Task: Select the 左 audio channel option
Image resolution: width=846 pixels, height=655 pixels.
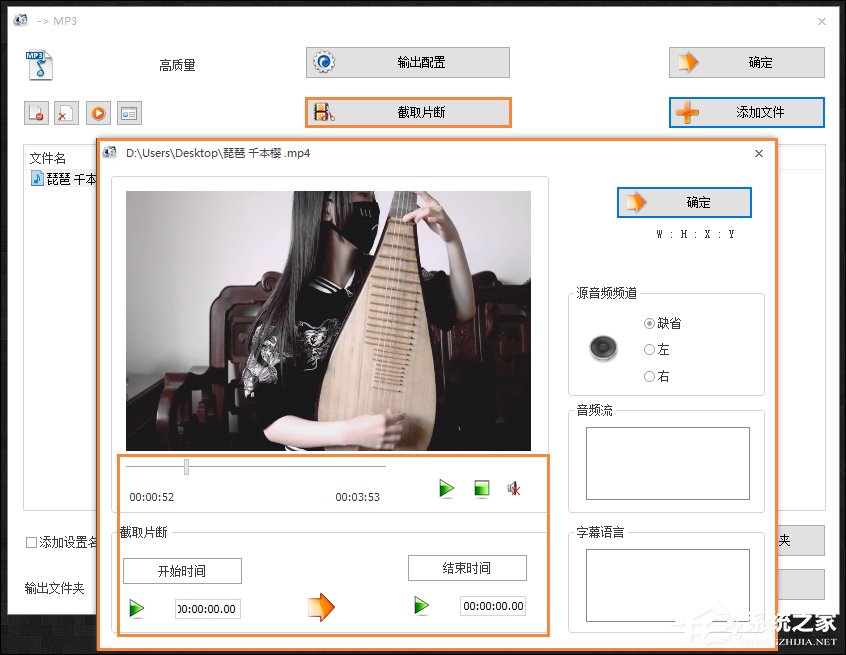Action: click(650, 350)
